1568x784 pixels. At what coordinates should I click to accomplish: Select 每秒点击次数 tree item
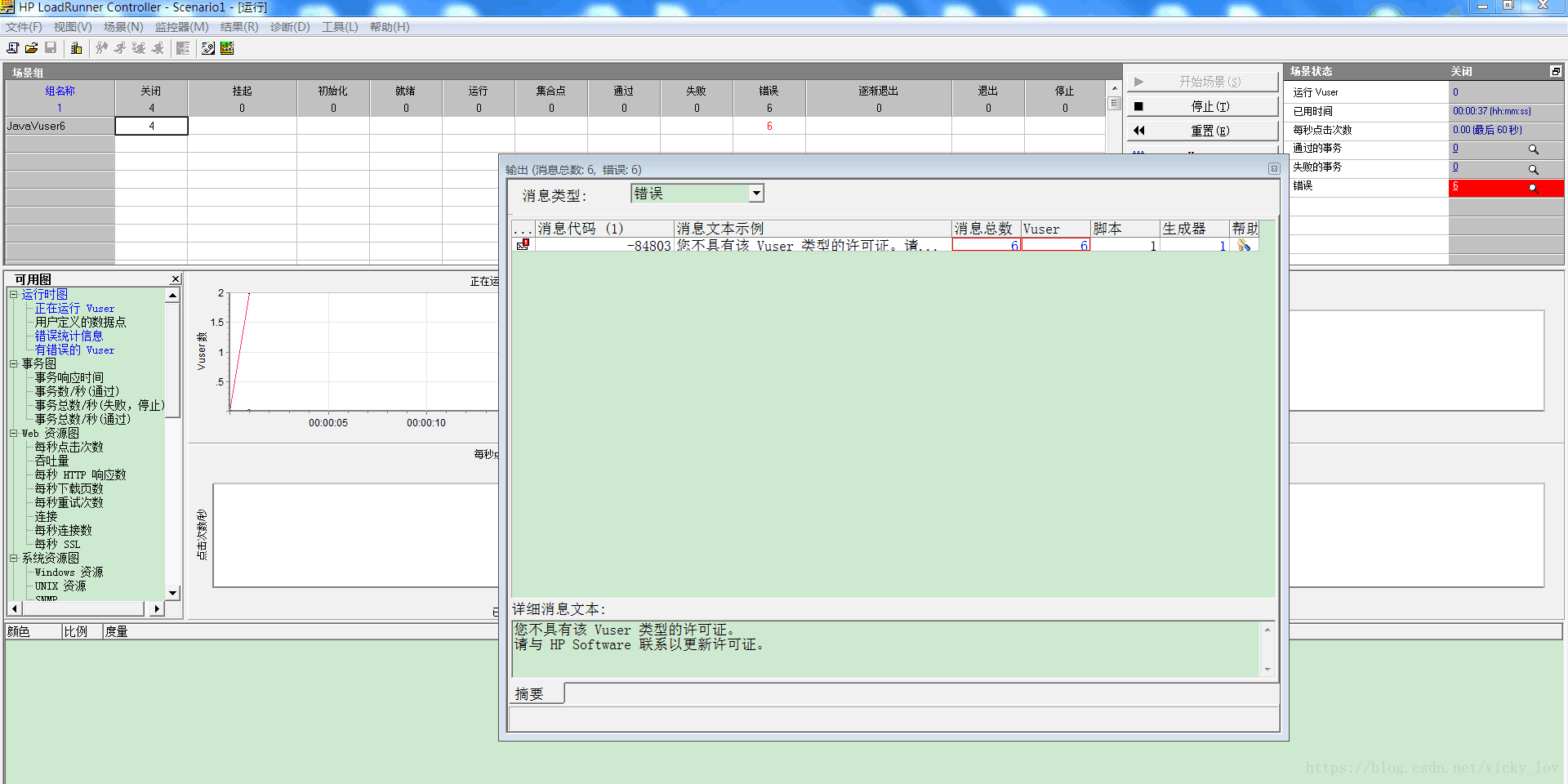pyautogui.click(x=69, y=447)
